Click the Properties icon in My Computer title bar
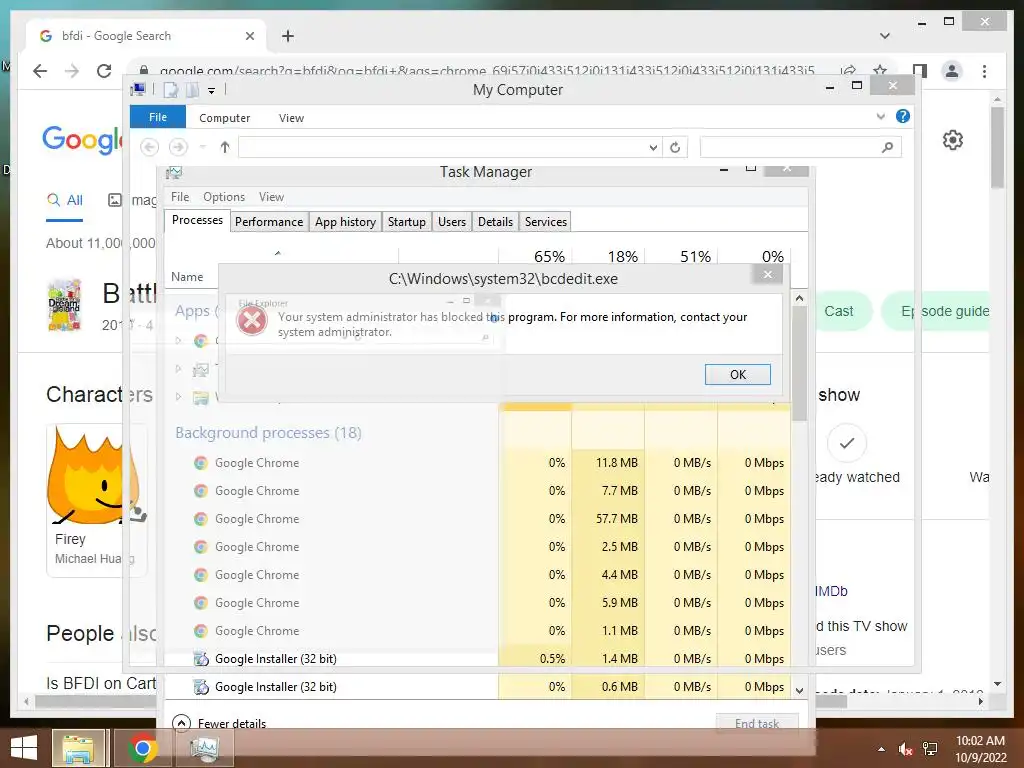 point(170,90)
